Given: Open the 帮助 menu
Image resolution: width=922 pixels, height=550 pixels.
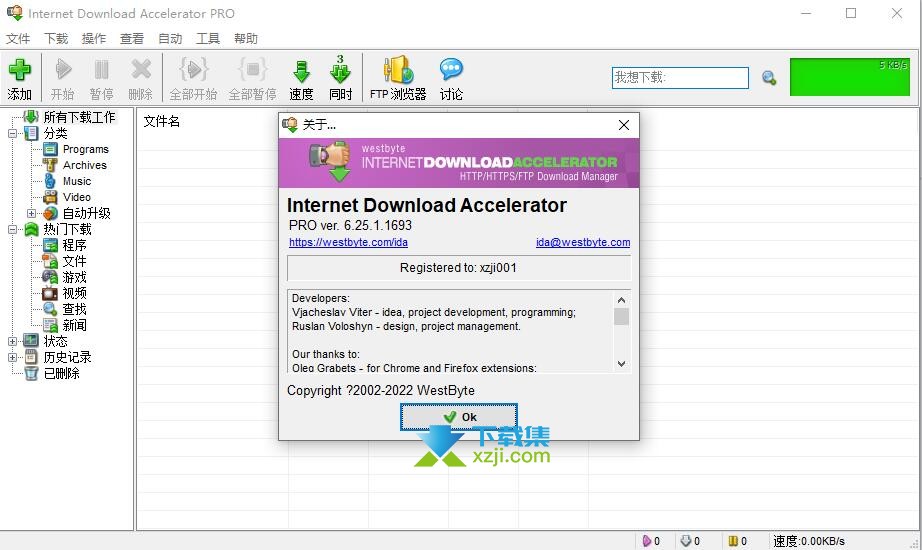Looking at the screenshot, I should click(x=246, y=39).
